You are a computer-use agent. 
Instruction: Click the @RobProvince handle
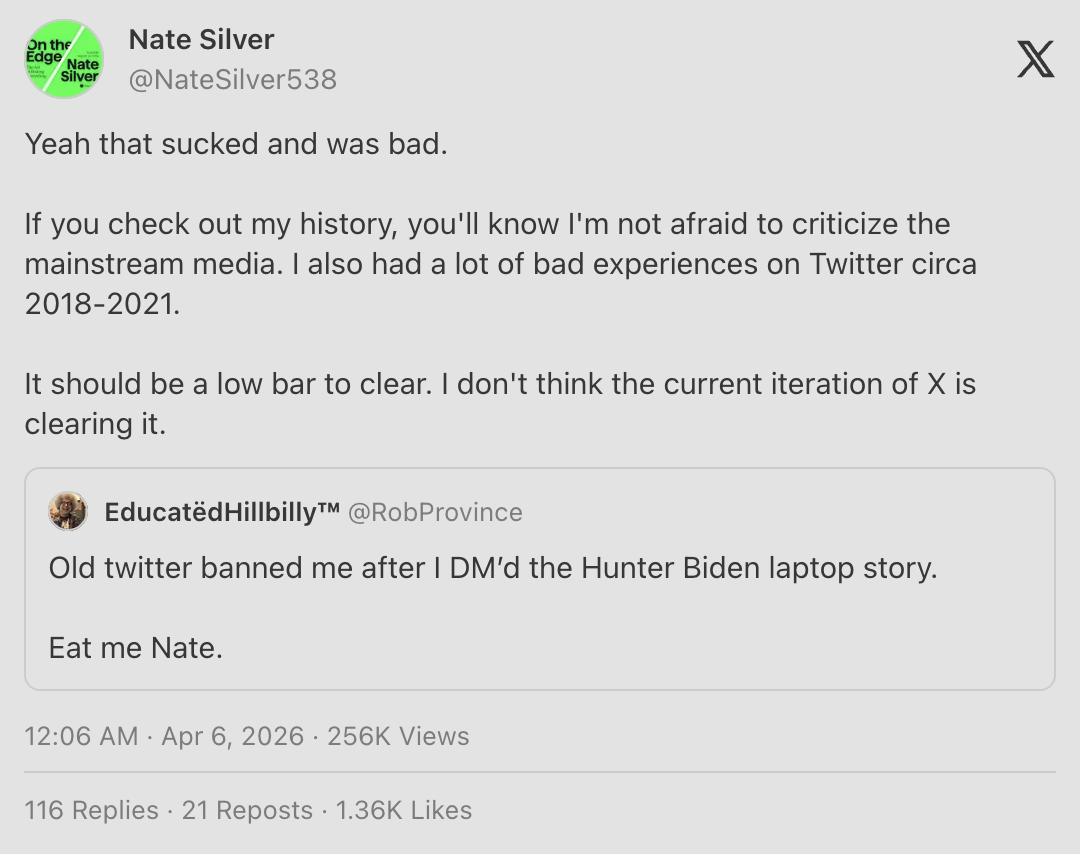pos(435,512)
